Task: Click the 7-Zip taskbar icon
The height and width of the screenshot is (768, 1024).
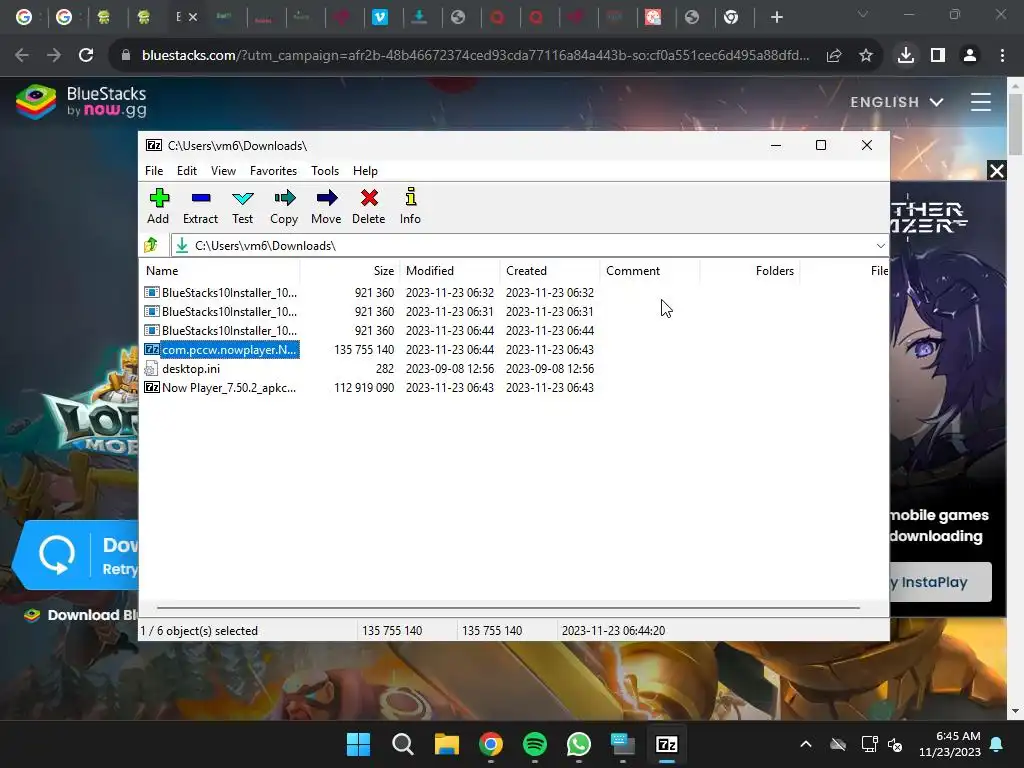Action: (x=667, y=744)
